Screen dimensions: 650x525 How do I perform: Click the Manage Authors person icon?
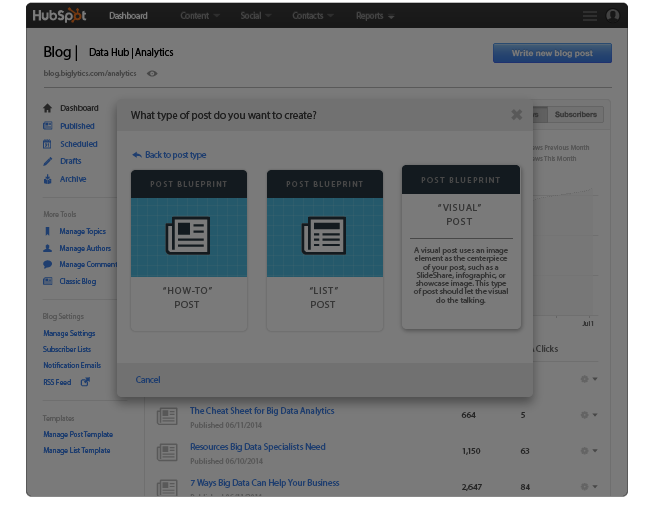(48, 248)
